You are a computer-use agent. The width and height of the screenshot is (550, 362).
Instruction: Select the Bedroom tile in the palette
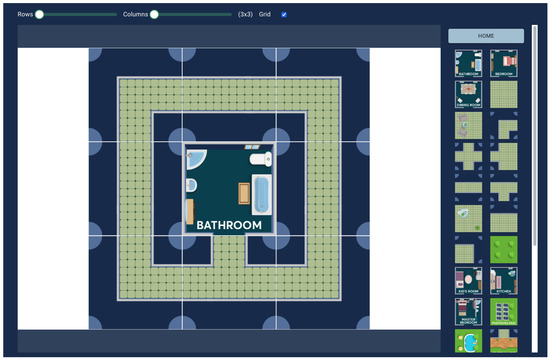504,63
